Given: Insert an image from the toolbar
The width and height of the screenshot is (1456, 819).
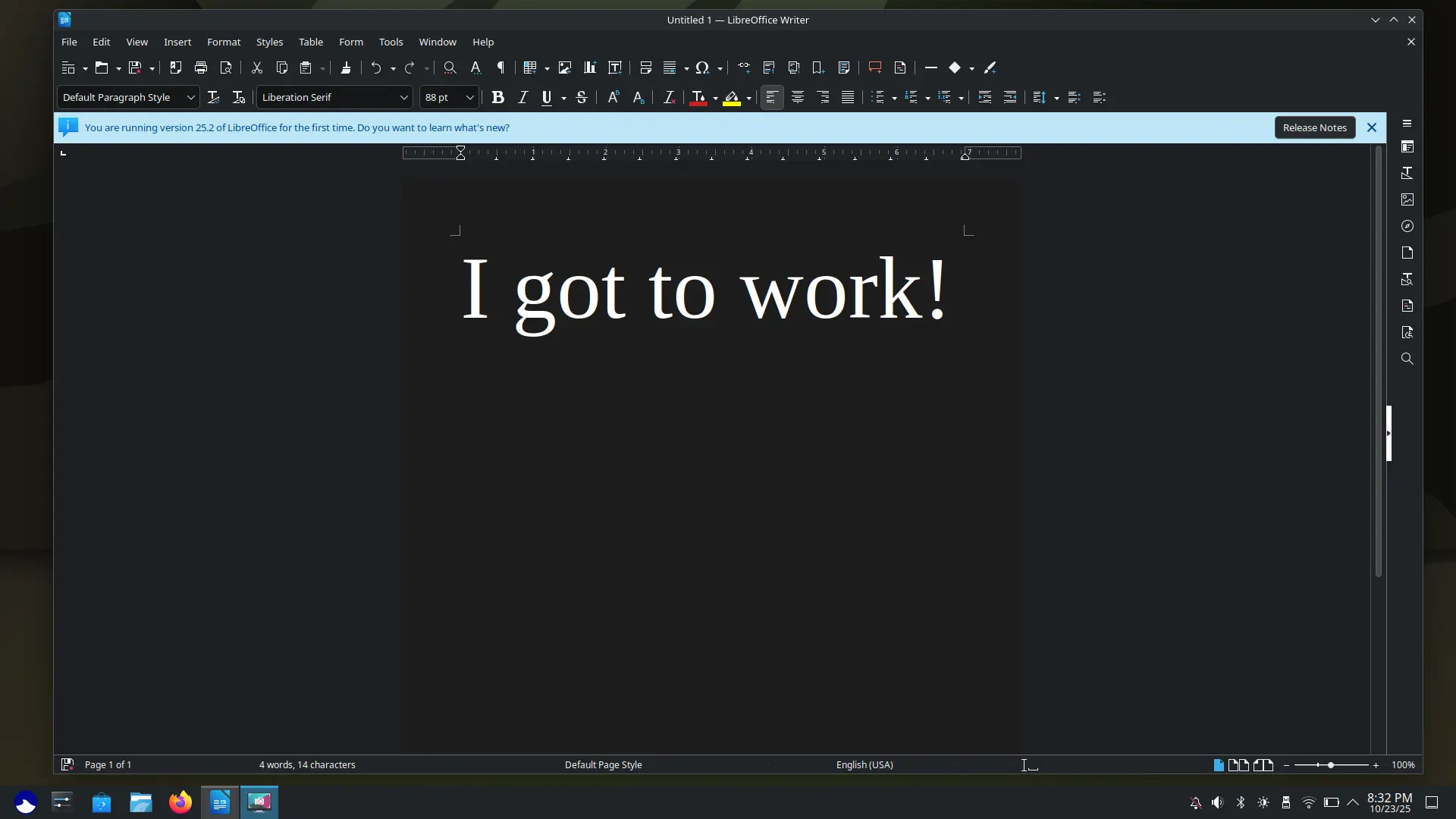Looking at the screenshot, I should click(x=565, y=67).
